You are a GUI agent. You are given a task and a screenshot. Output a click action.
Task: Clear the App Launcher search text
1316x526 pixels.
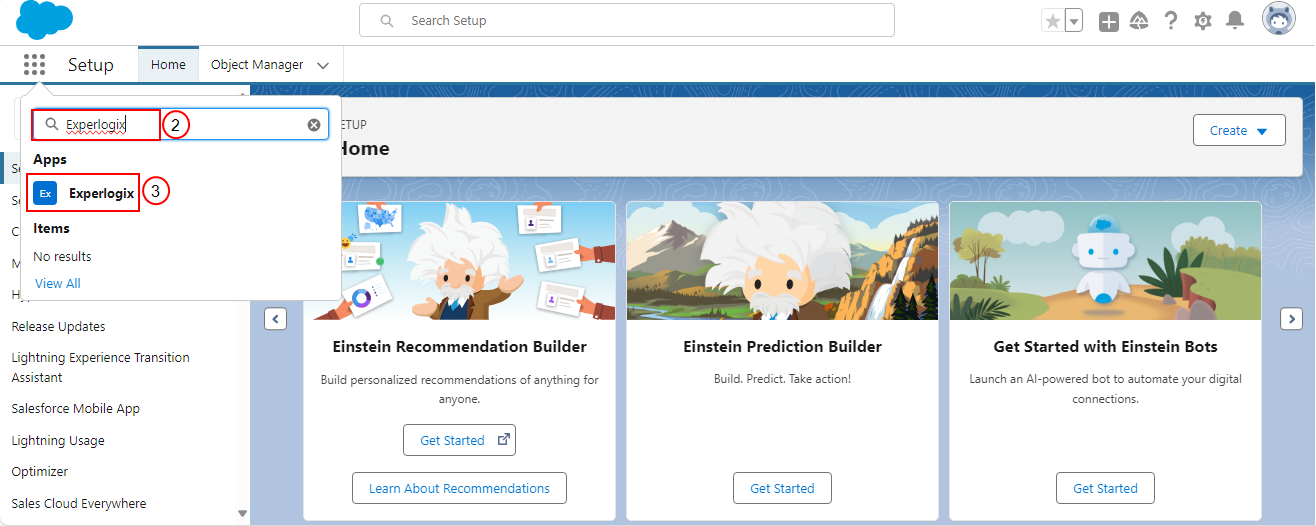(x=314, y=125)
